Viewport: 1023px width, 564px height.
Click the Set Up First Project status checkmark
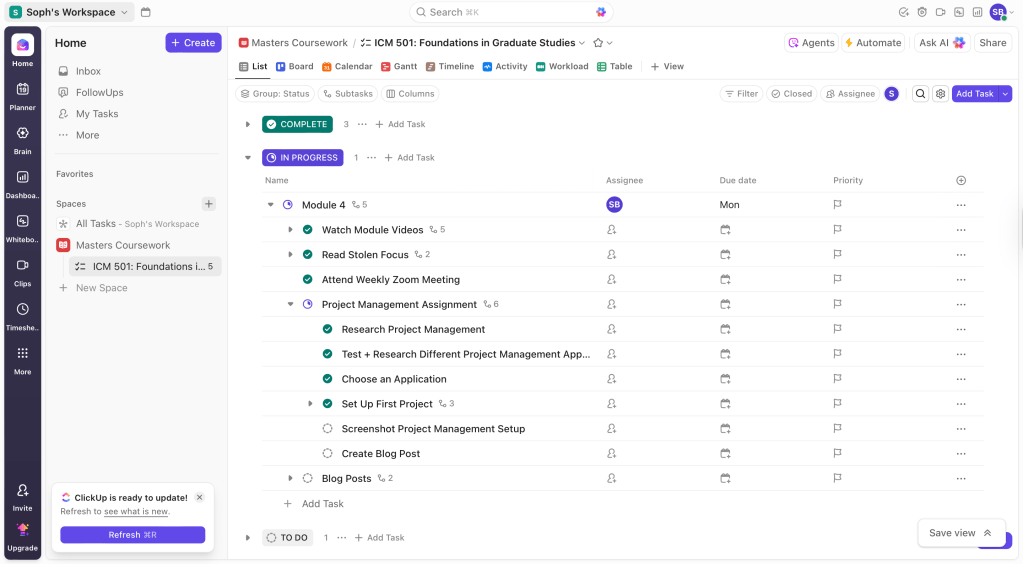click(x=327, y=404)
